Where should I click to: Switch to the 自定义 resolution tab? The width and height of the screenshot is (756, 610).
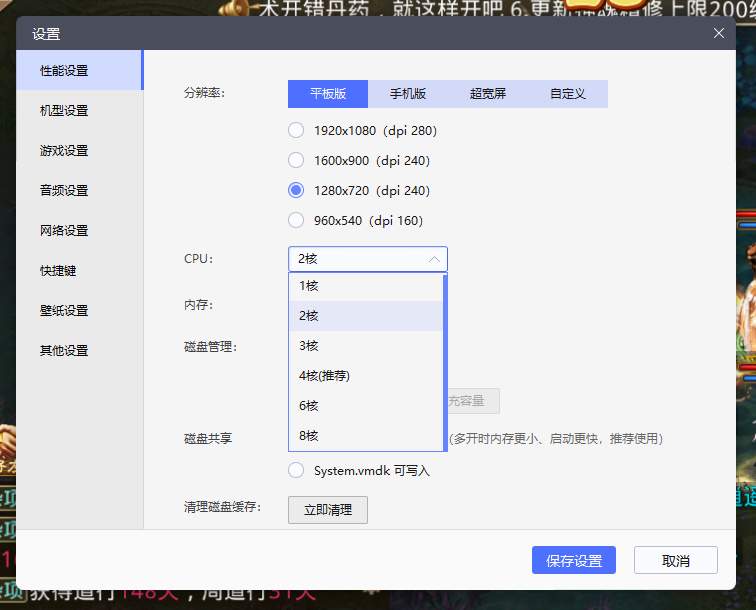click(568, 94)
